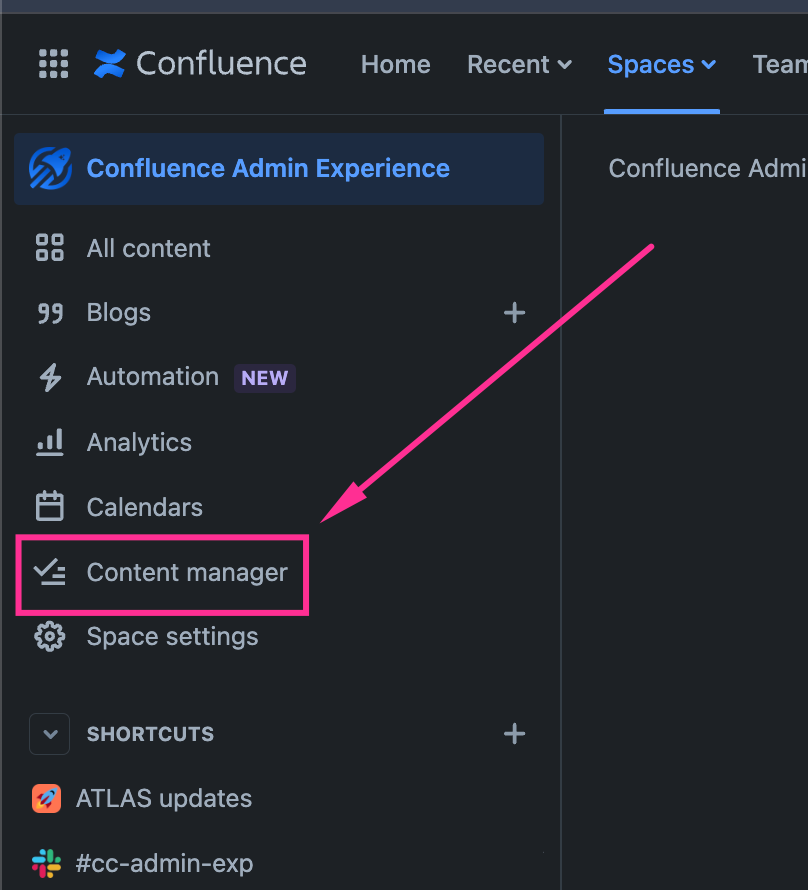Click the Space settings gear icon
The width and height of the screenshot is (808, 890).
click(50, 637)
